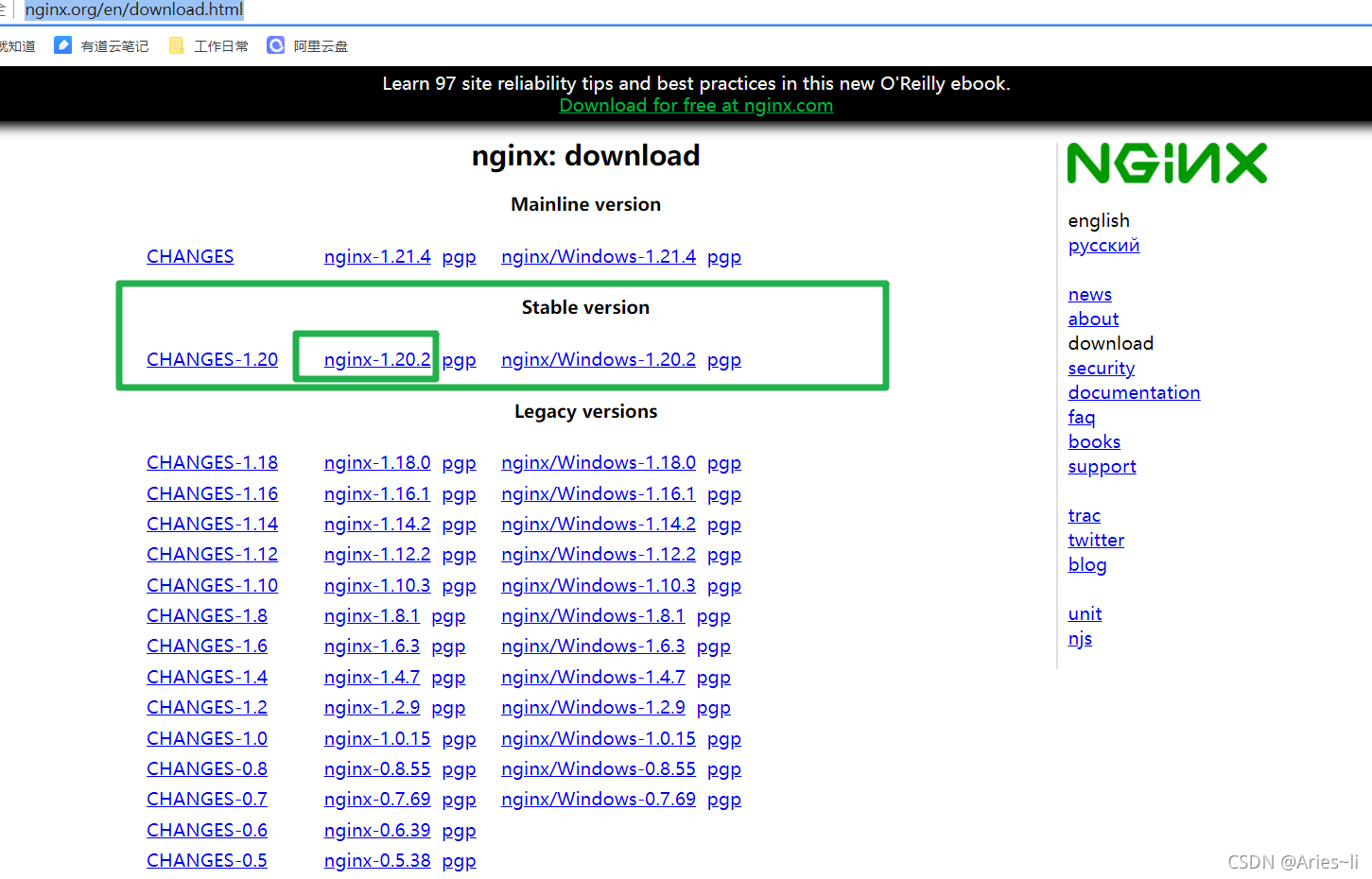The height and width of the screenshot is (879, 1372).
Task: Open the security page
Action: tap(1102, 369)
